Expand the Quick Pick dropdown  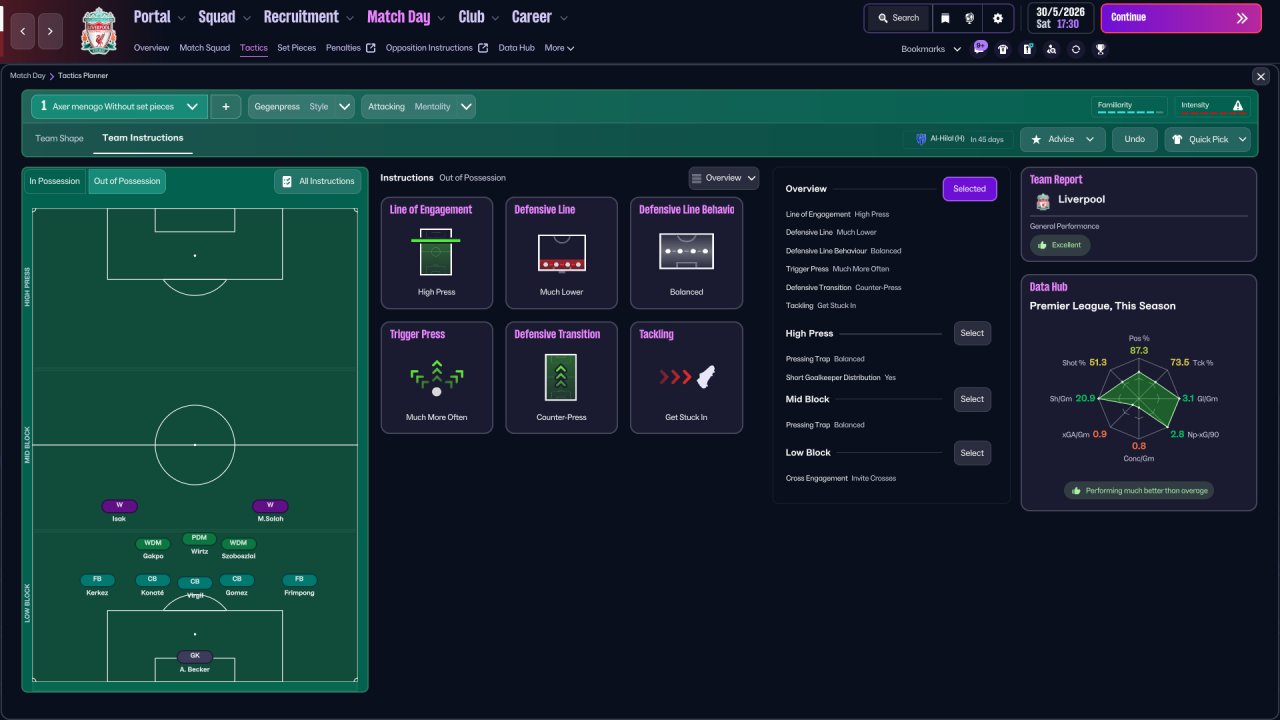pyautogui.click(x=1208, y=139)
